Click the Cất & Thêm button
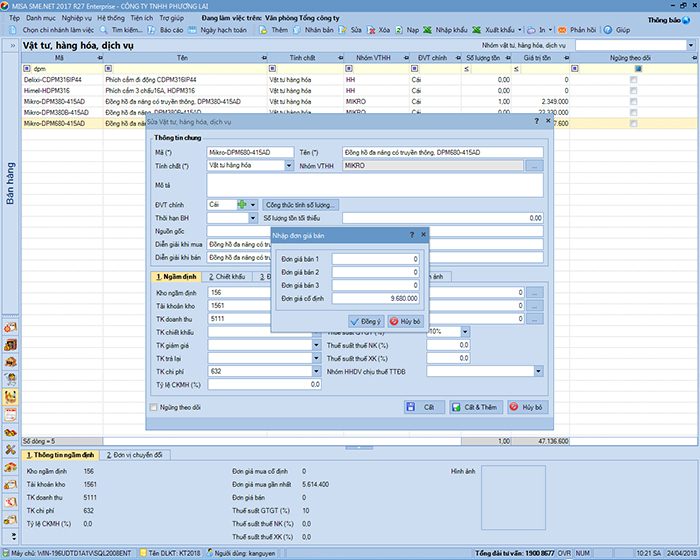Screen dimensions: 700x560 [x=476, y=407]
